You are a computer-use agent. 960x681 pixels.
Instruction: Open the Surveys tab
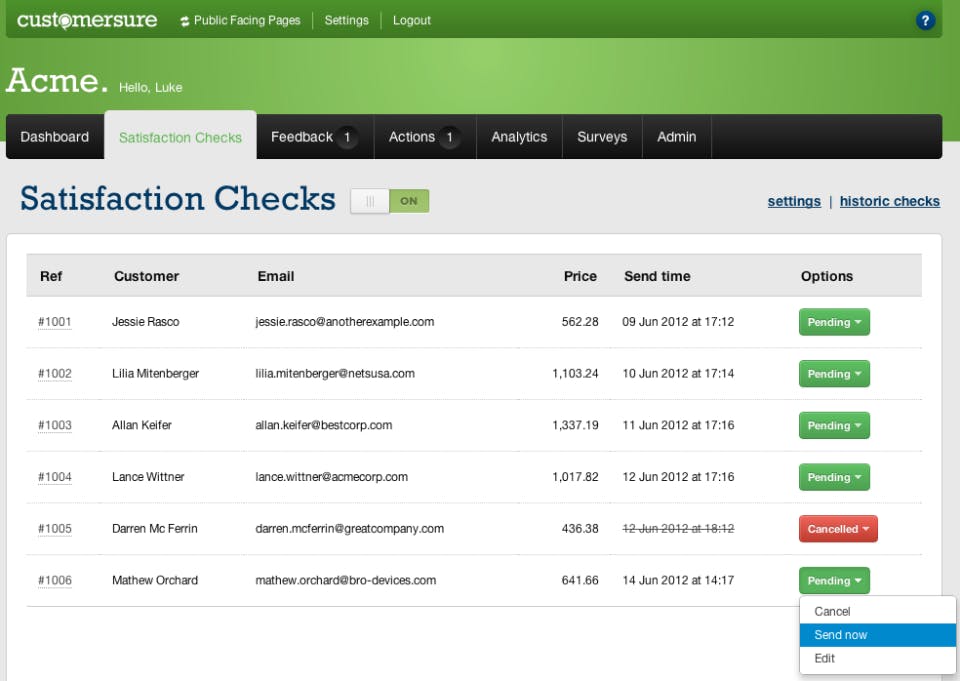(x=602, y=137)
